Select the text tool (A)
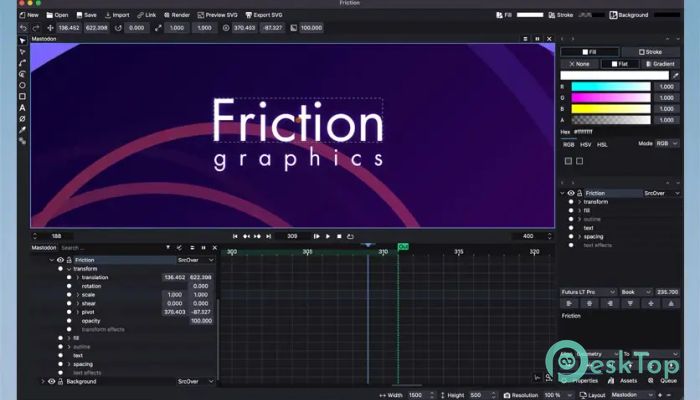The width and height of the screenshot is (700, 400). pos(22,108)
